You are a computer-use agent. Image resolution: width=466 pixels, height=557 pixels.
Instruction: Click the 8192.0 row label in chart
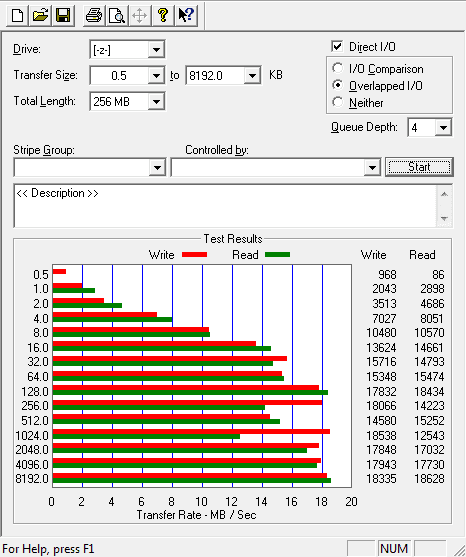pos(32,479)
